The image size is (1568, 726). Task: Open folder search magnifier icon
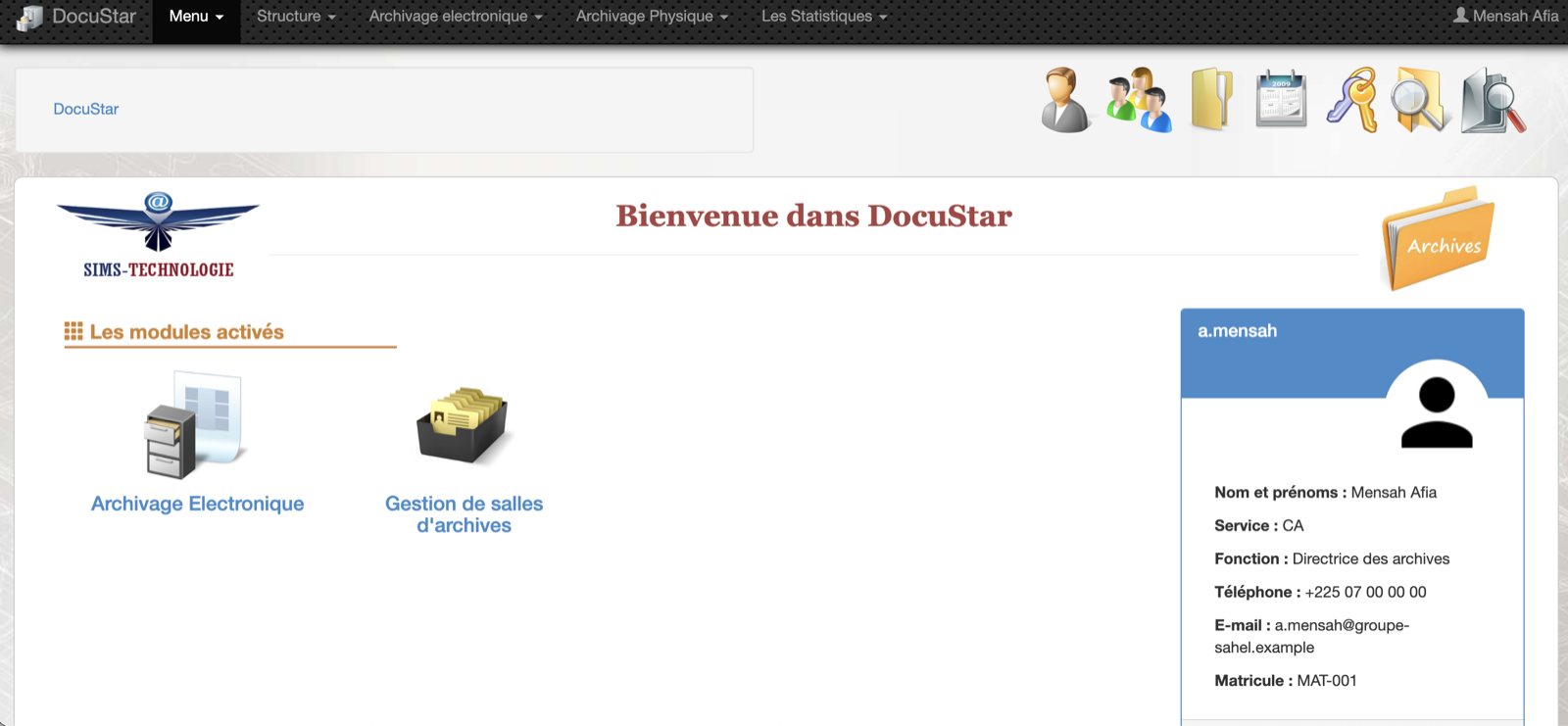(1421, 100)
